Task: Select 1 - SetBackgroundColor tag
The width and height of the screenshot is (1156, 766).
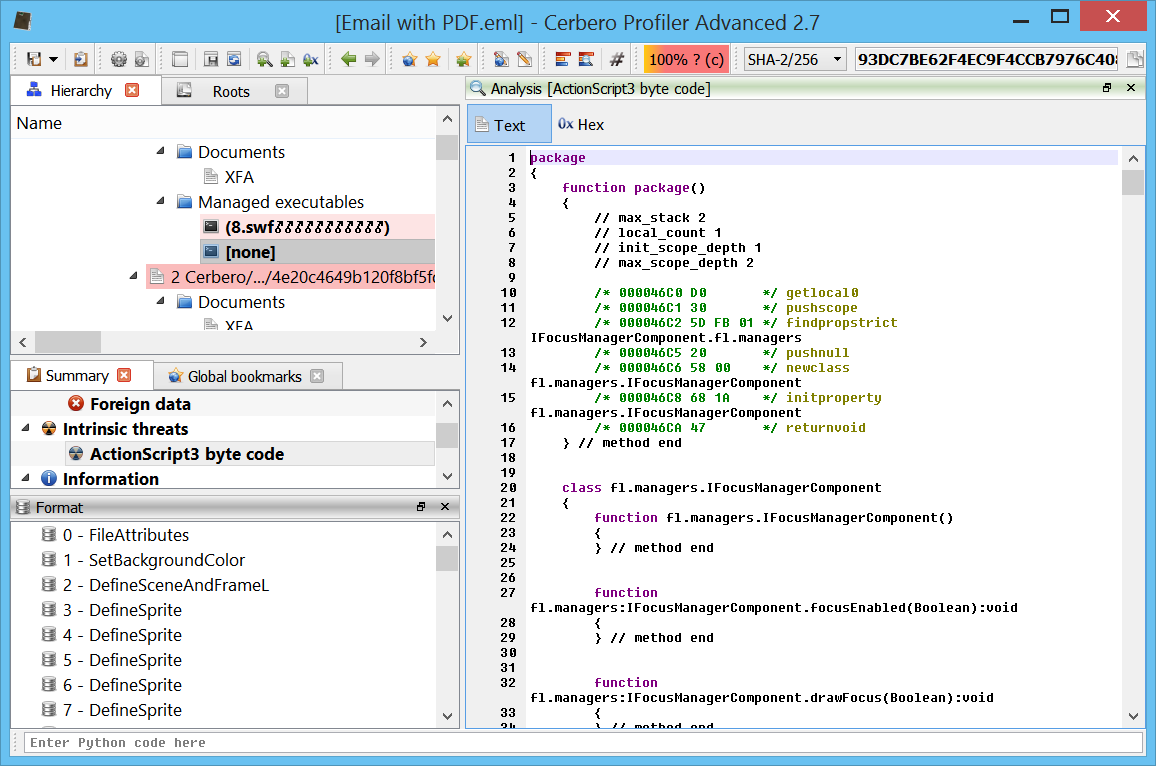Action: click(x=154, y=560)
